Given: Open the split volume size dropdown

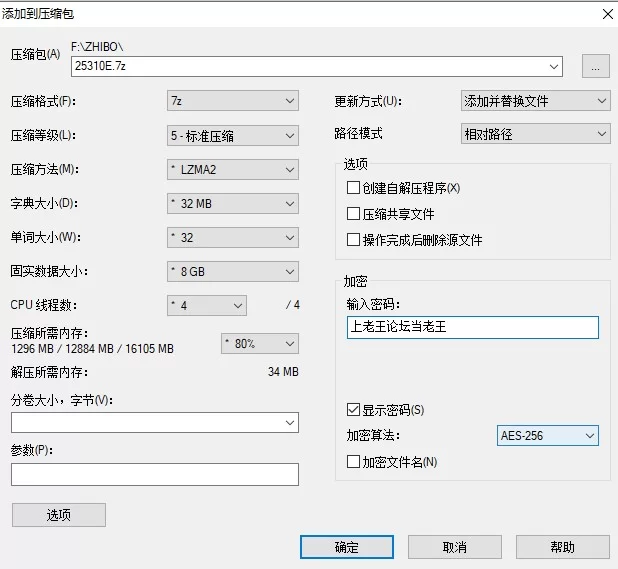Looking at the screenshot, I should point(155,422).
